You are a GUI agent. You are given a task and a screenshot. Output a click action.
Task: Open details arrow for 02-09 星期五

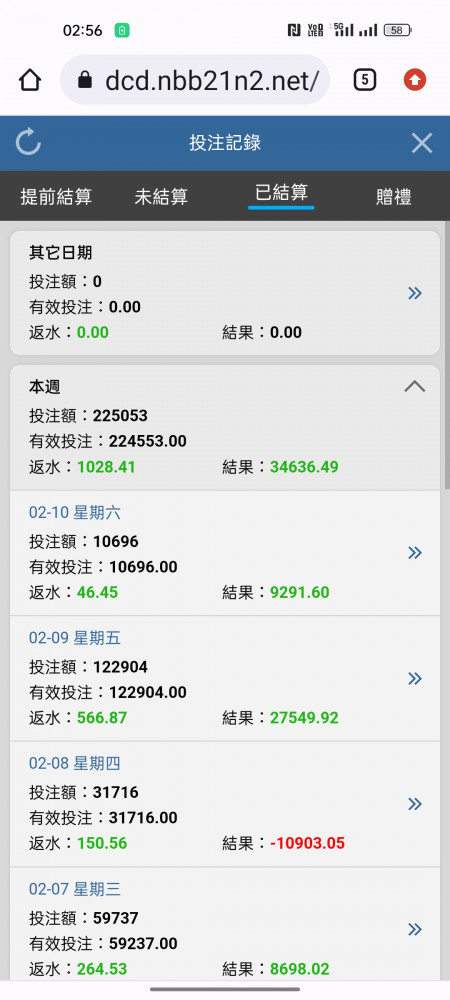tap(415, 678)
